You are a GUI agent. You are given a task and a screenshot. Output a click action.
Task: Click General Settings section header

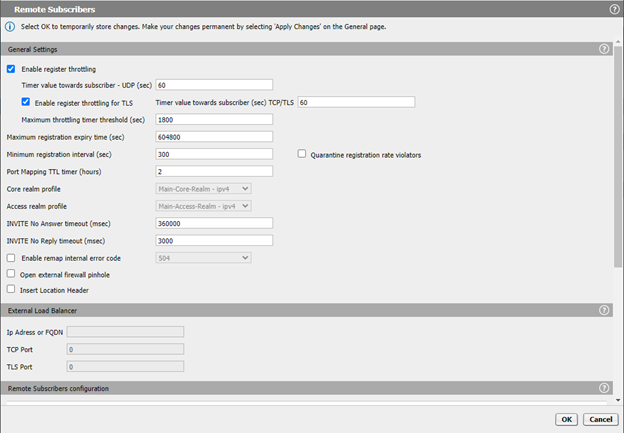point(306,49)
